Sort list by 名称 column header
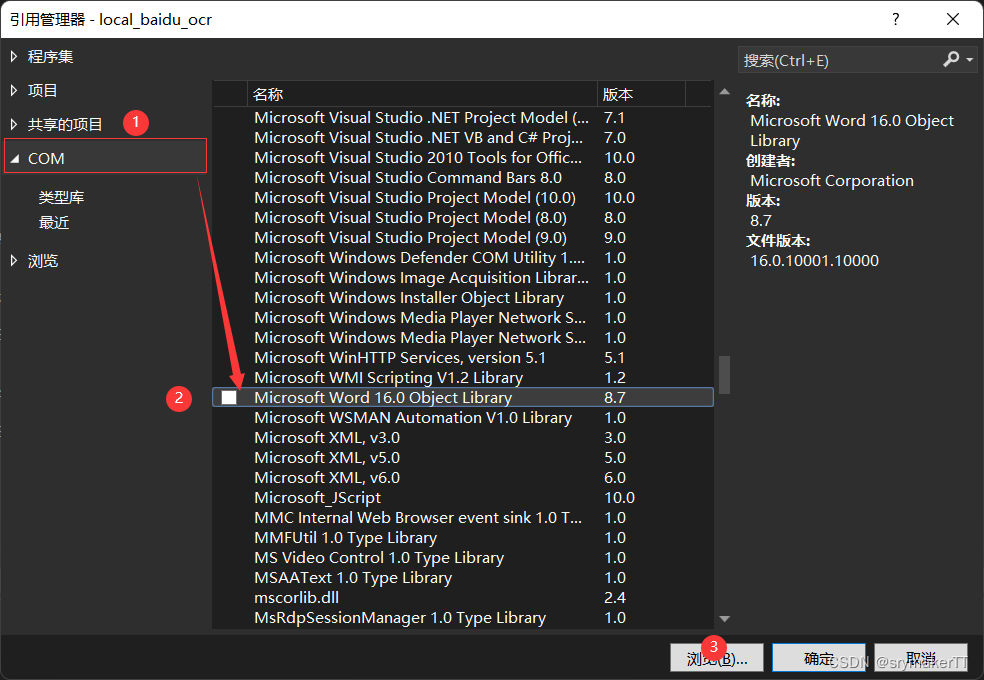Viewport: 984px width, 680px height. point(422,94)
